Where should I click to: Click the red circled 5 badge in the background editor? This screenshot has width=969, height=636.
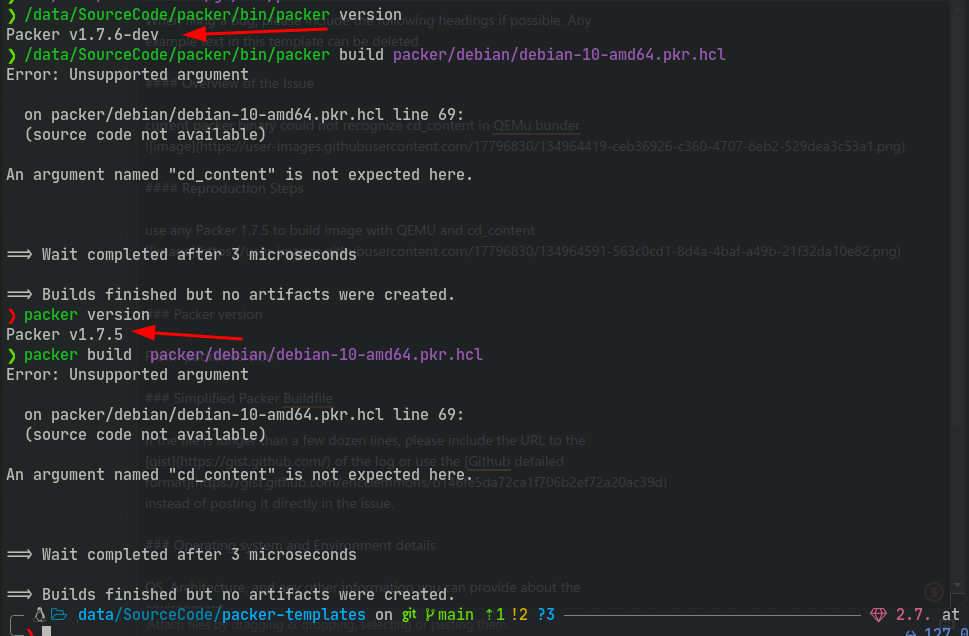point(934,593)
